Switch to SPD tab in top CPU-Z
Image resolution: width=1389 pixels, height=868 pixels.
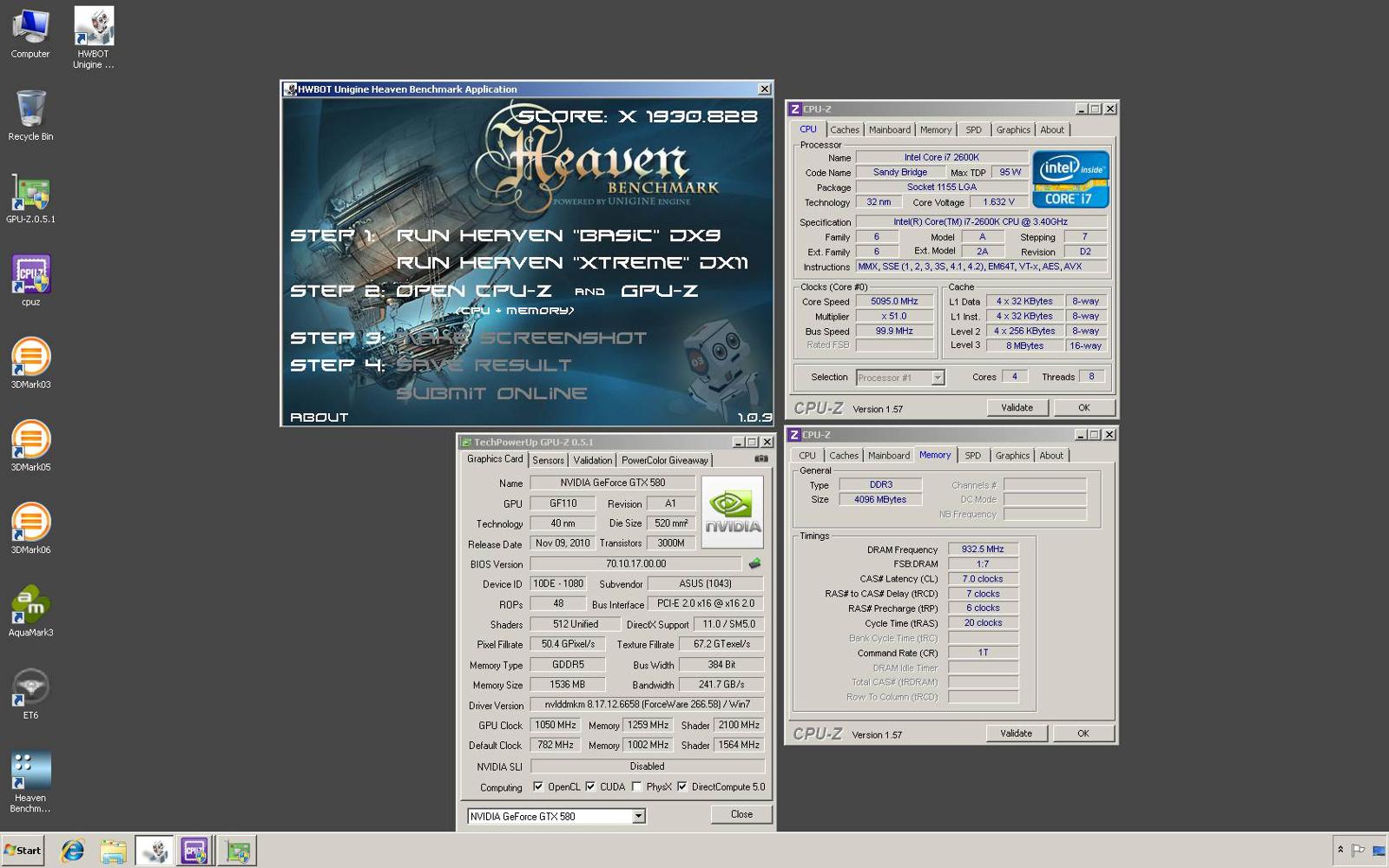click(973, 129)
